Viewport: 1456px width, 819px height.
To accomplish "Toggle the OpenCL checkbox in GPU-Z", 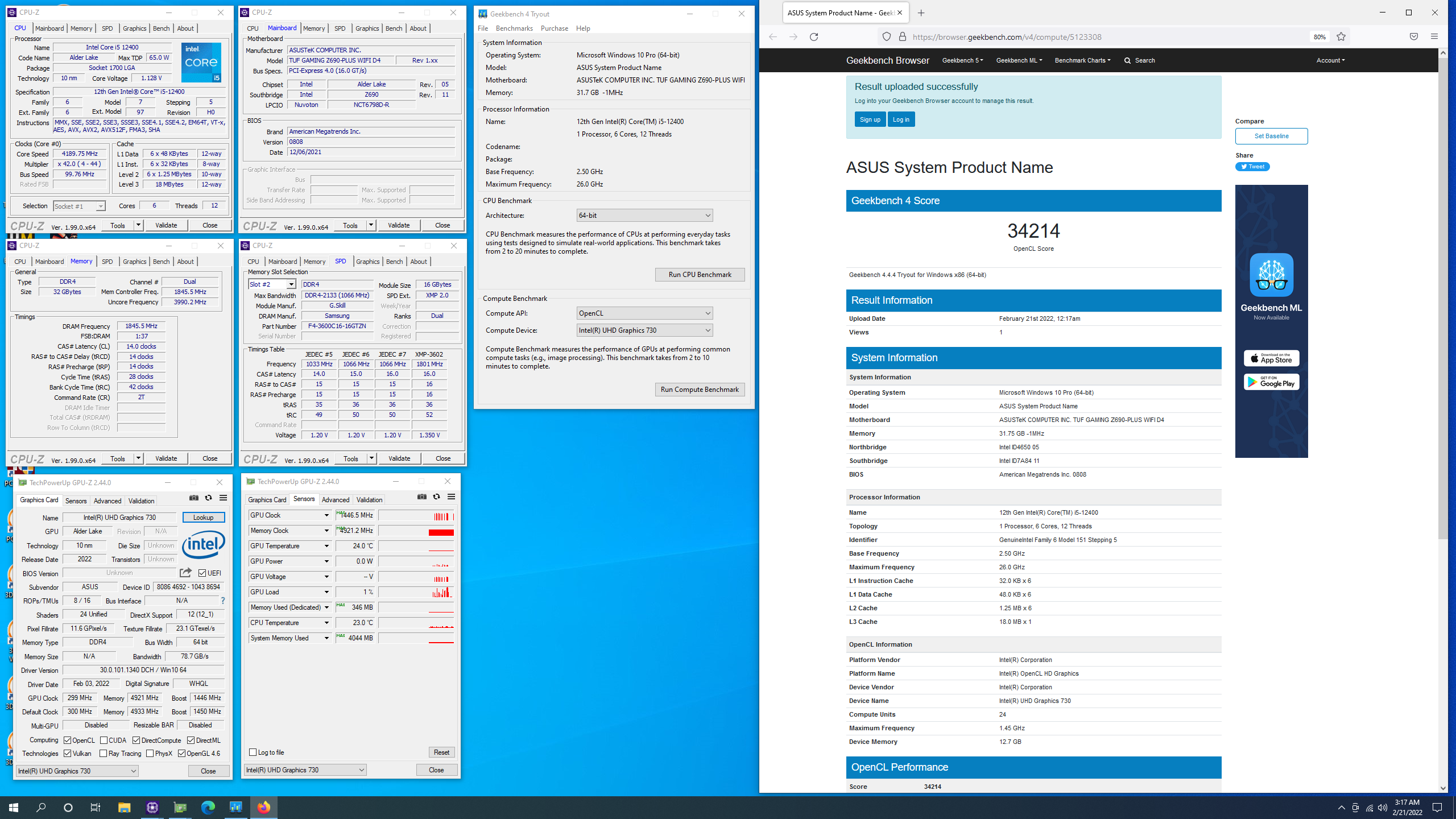I will [x=68, y=741].
